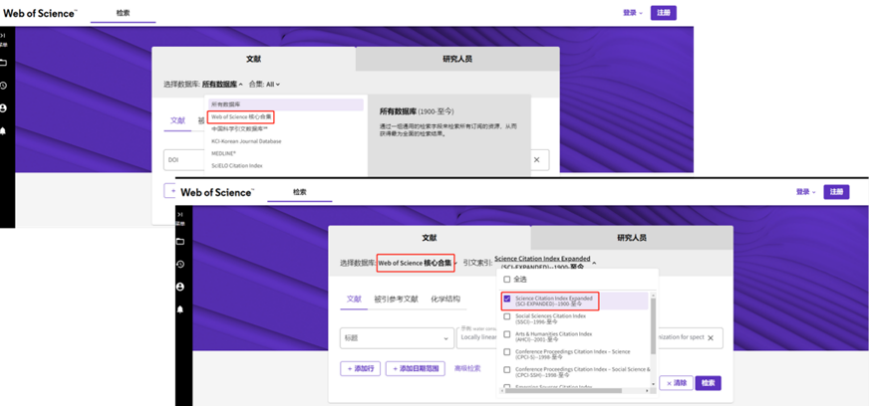Check Arts & Humanities Citation Index box
Image resolution: width=870 pixels, height=407 pixels.
pyautogui.click(x=507, y=334)
